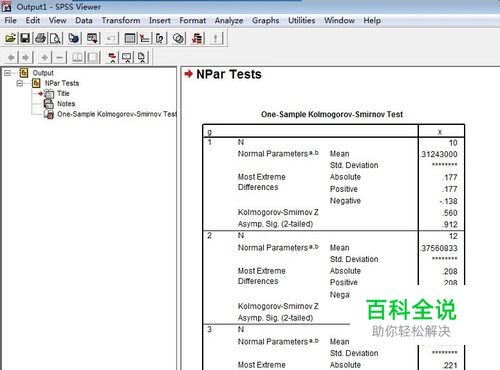Open the View menu
Viewport: 500px width, 370px height.
pyautogui.click(x=57, y=20)
